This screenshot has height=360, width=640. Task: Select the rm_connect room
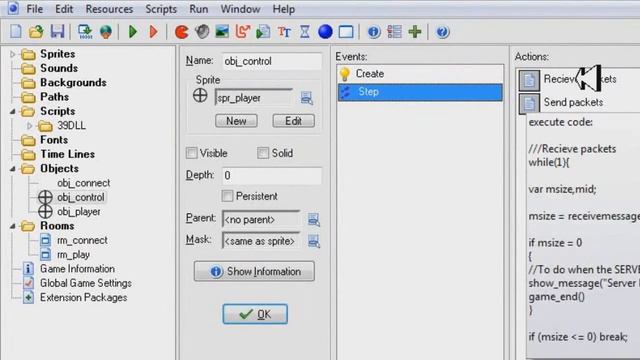click(82, 240)
